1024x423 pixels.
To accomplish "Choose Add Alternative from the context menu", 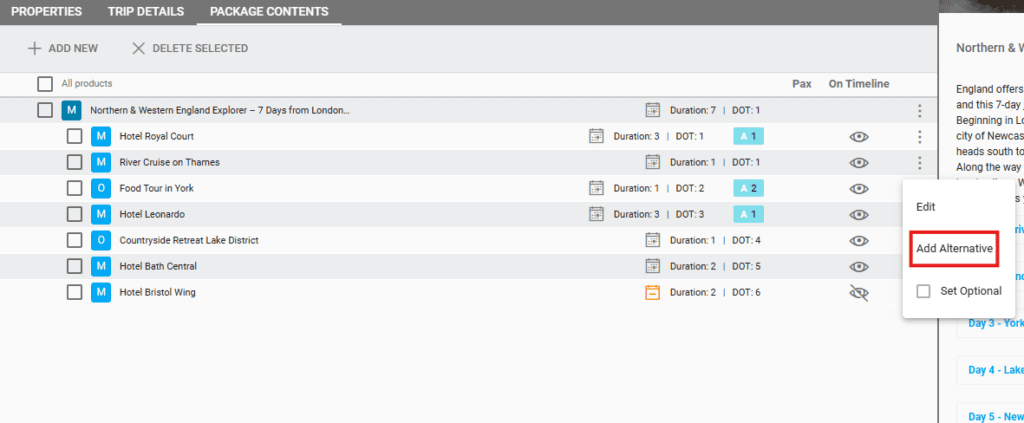I will click(x=954, y=248).
